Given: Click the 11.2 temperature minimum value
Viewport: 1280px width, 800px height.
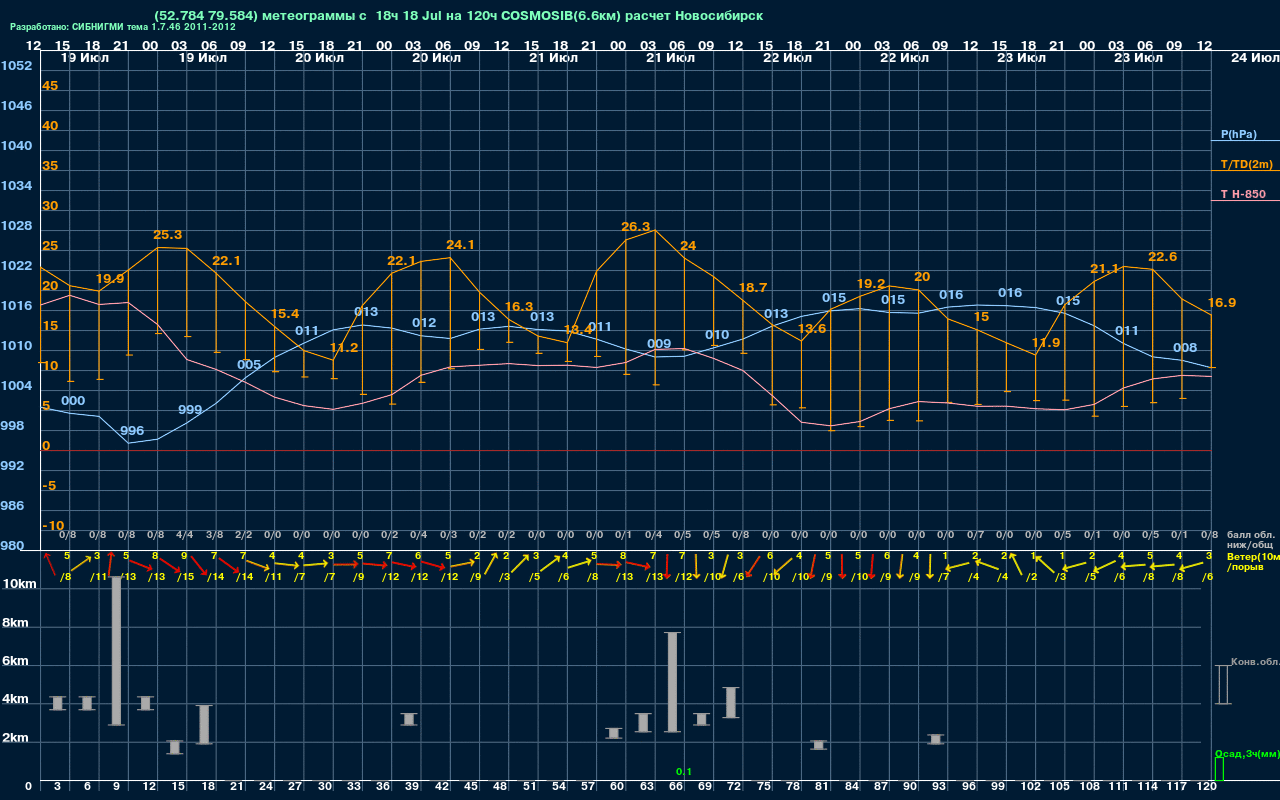Looking at the screenshot, I should [343, 348].
